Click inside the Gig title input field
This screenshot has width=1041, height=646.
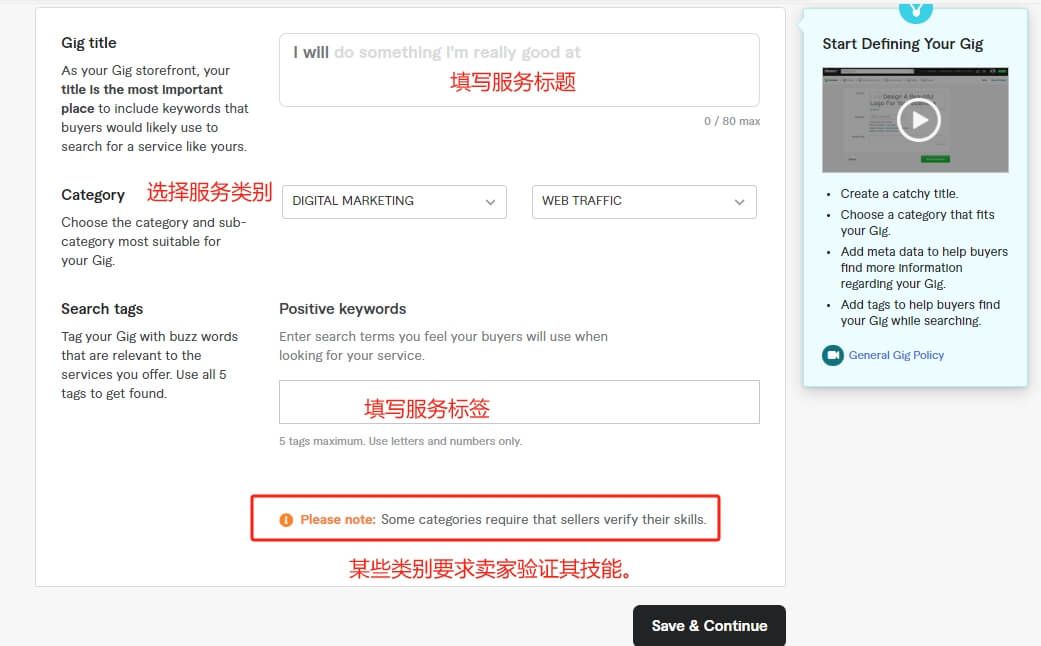pos(519,68)
